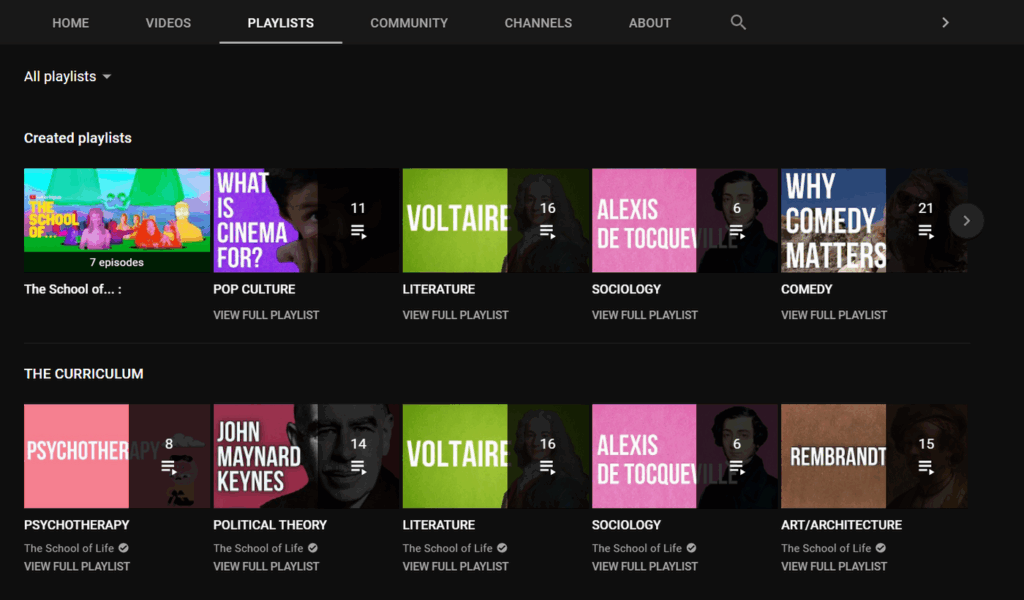View full playlist for Political Theory
The image size is (1024, 600).
[x=266, y=566]
